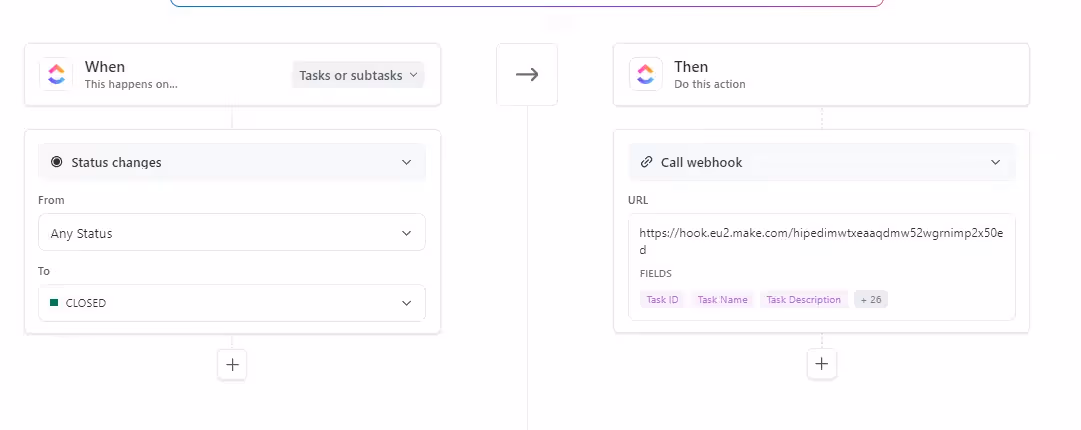The width and height of the screenshot is (1081, 430).
Task: Select the Task ID field tag
Action: click(x=662, y=299)
